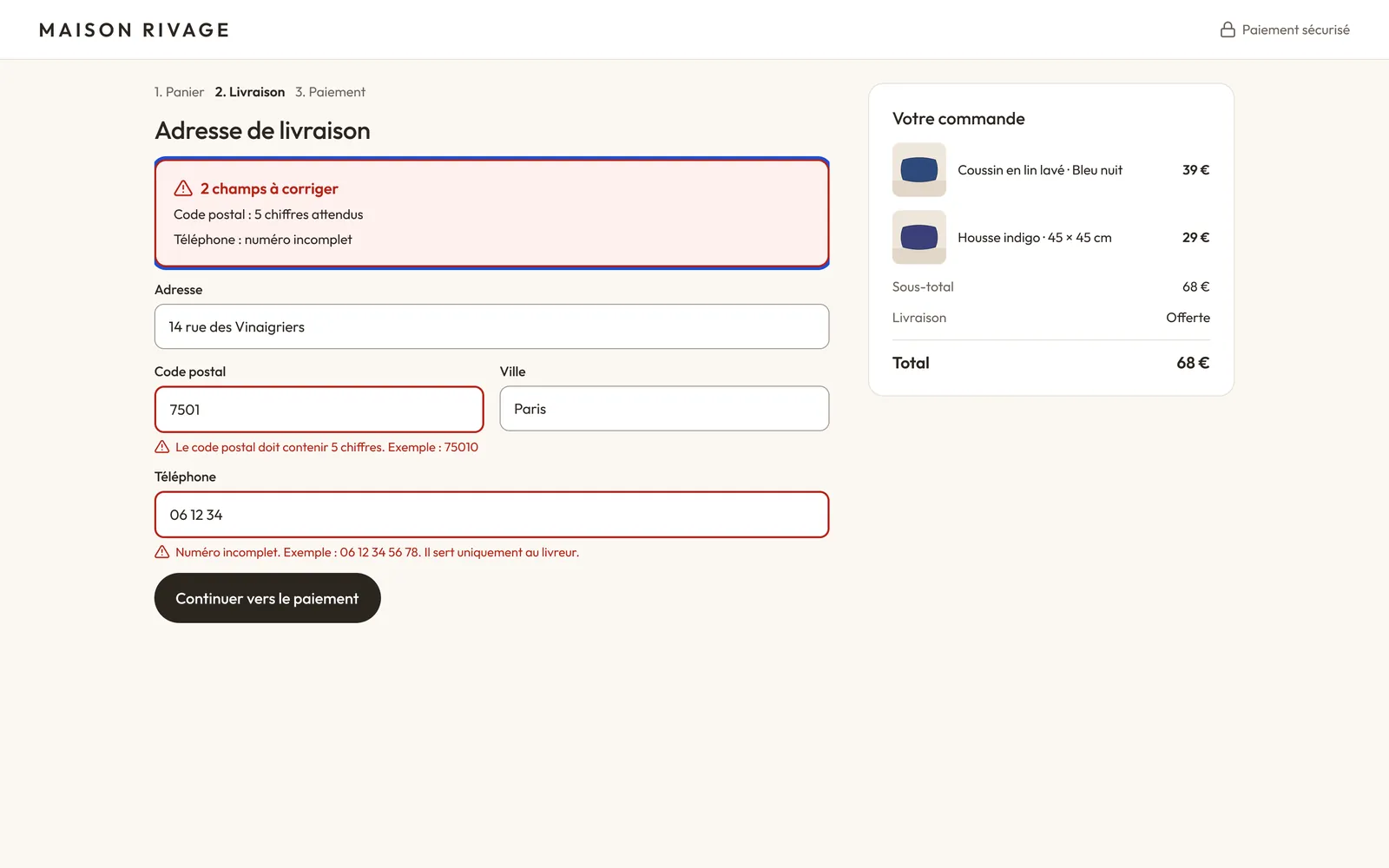Focus the Adresse input field
The width and height of the screenshot is (1389, 868).
pos(491,326)
